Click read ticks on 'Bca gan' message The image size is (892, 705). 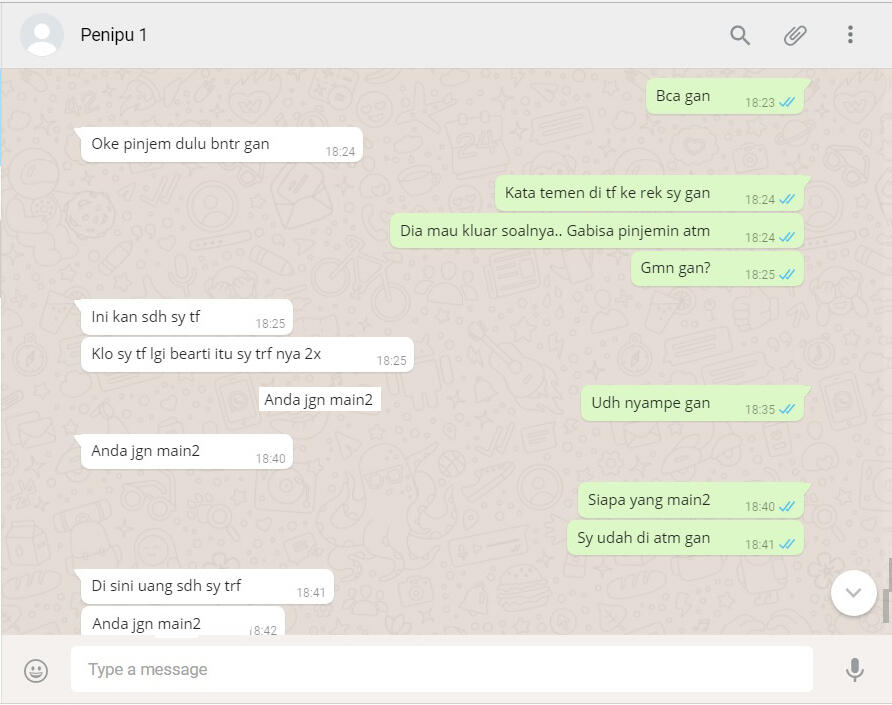[787, 102]
